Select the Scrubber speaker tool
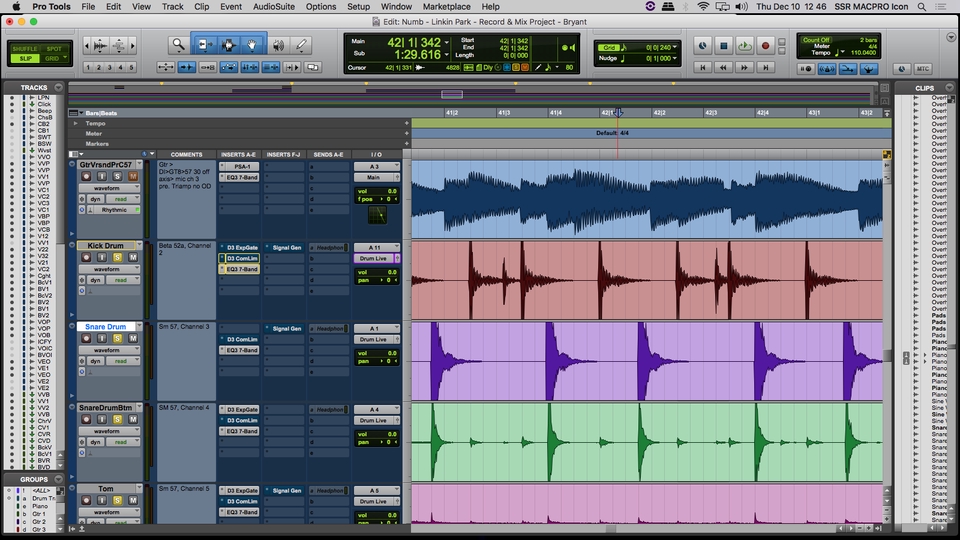 279,45
